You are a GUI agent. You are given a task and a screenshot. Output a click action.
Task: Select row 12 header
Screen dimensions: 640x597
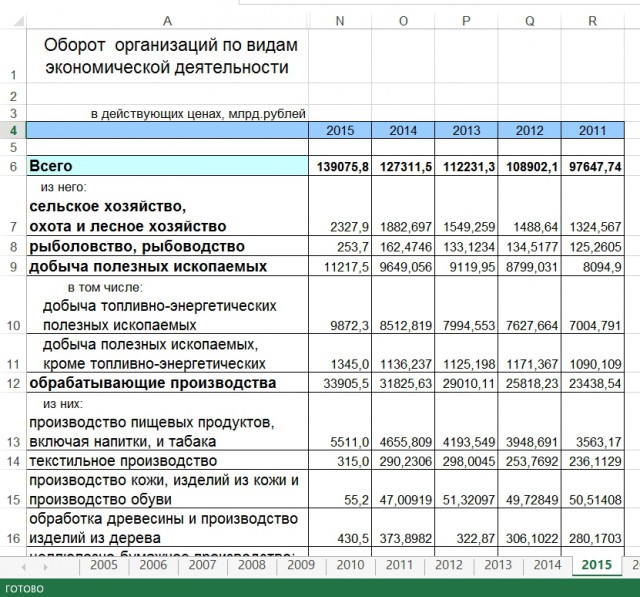tap(13, 383)
